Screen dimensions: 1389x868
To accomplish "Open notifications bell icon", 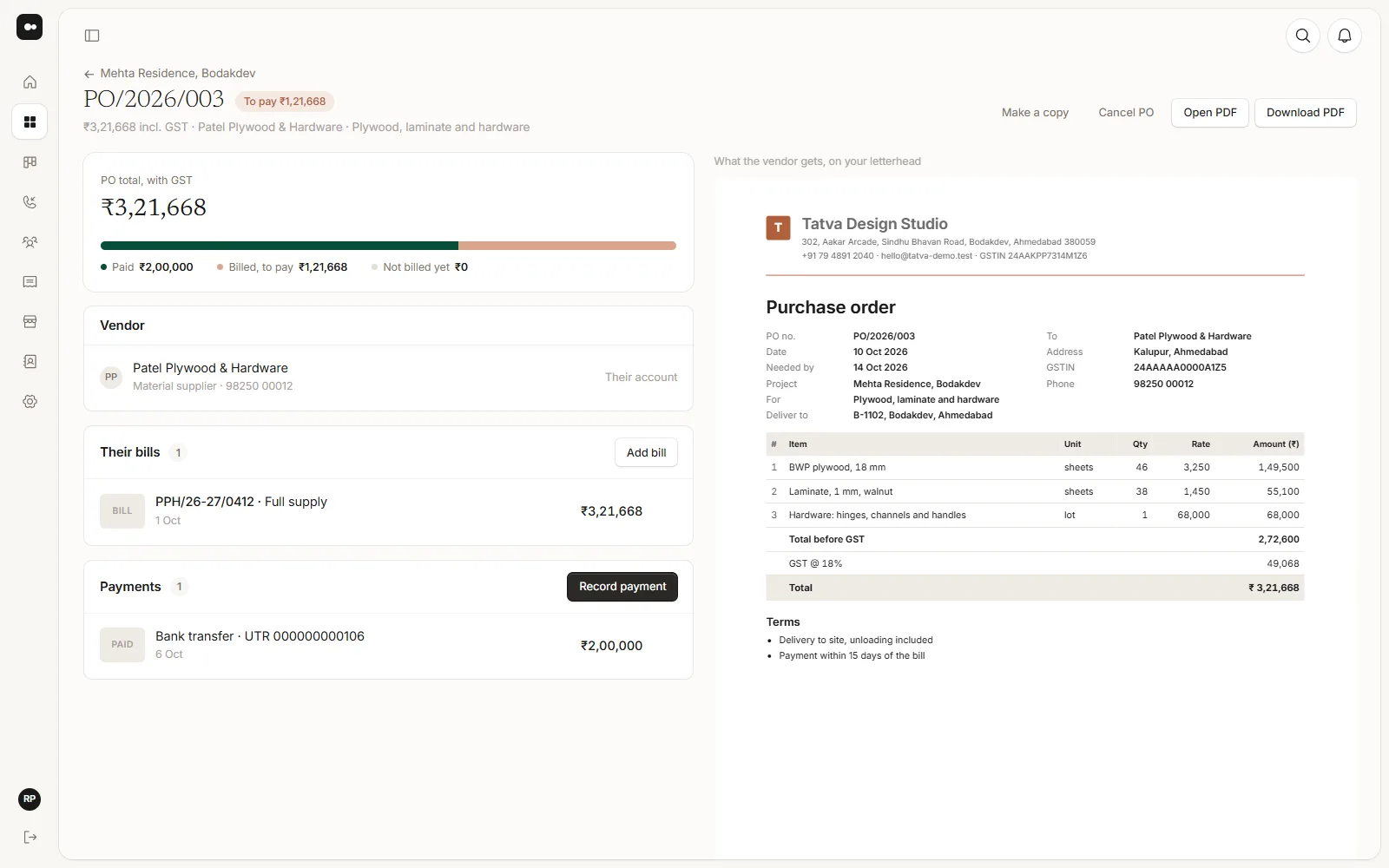I will coord(1345,36).
